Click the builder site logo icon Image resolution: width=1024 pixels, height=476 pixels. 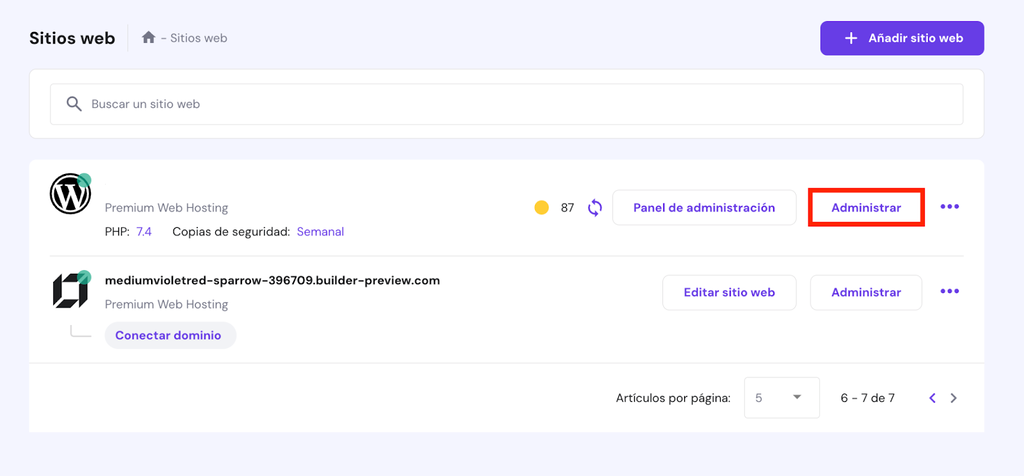click(x=71, y=291)
